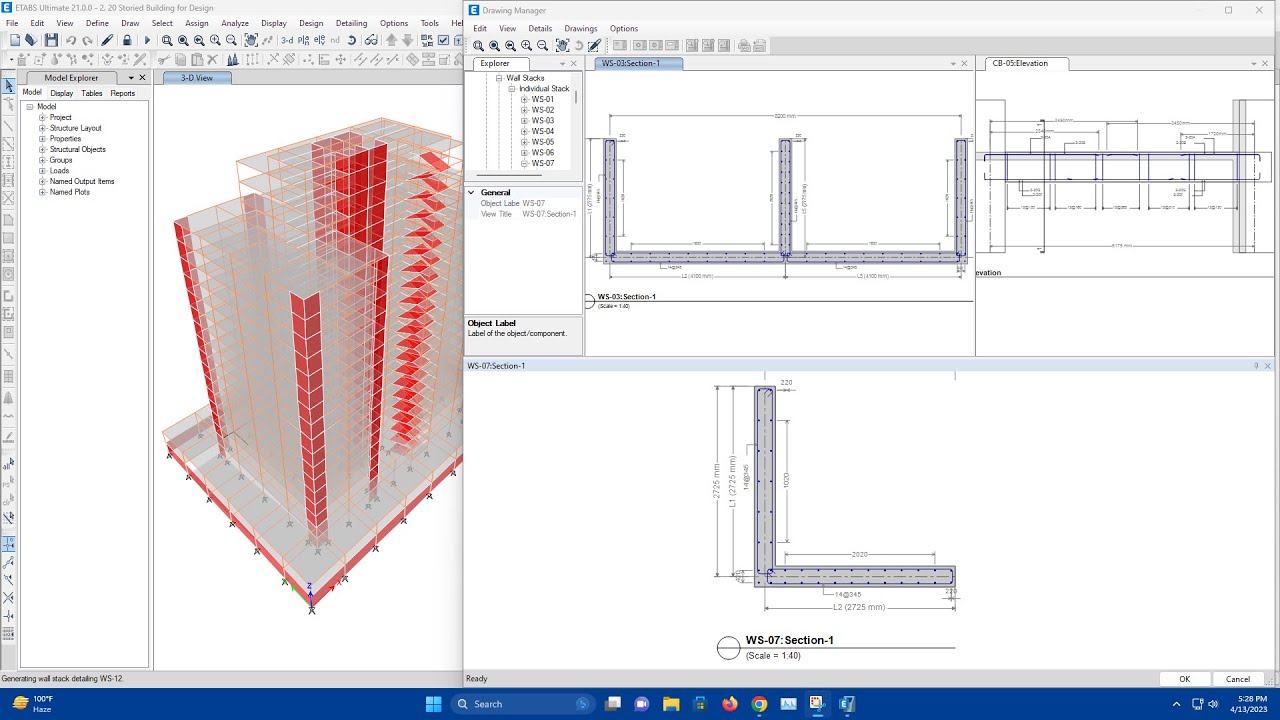Select Pan hand tool in Drawing Manager
The width and height of the screenshot is (1280, 720).
click(563, 45)
